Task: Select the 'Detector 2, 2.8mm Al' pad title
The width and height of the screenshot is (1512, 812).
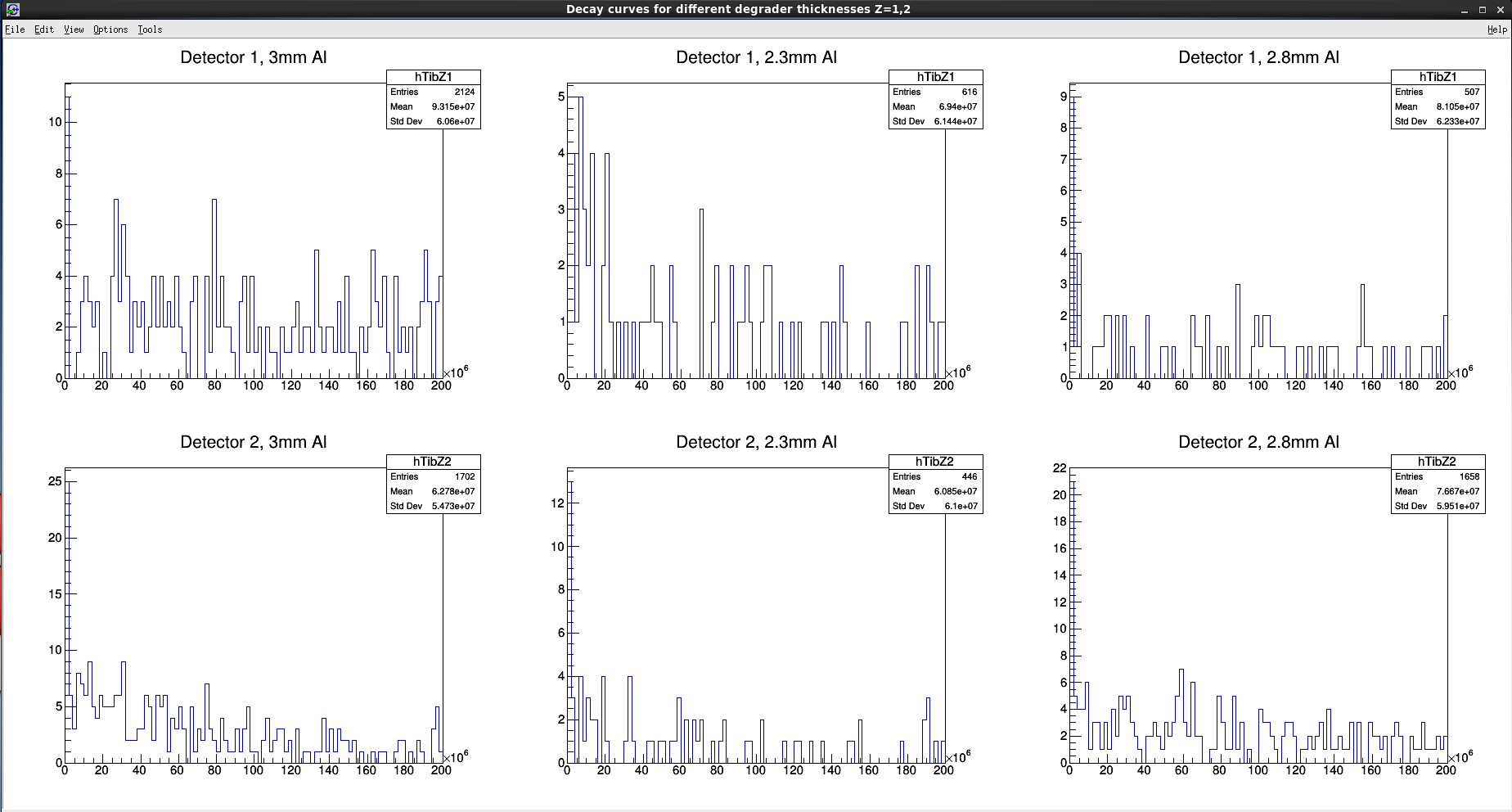Action: [x=1259, y=442]
